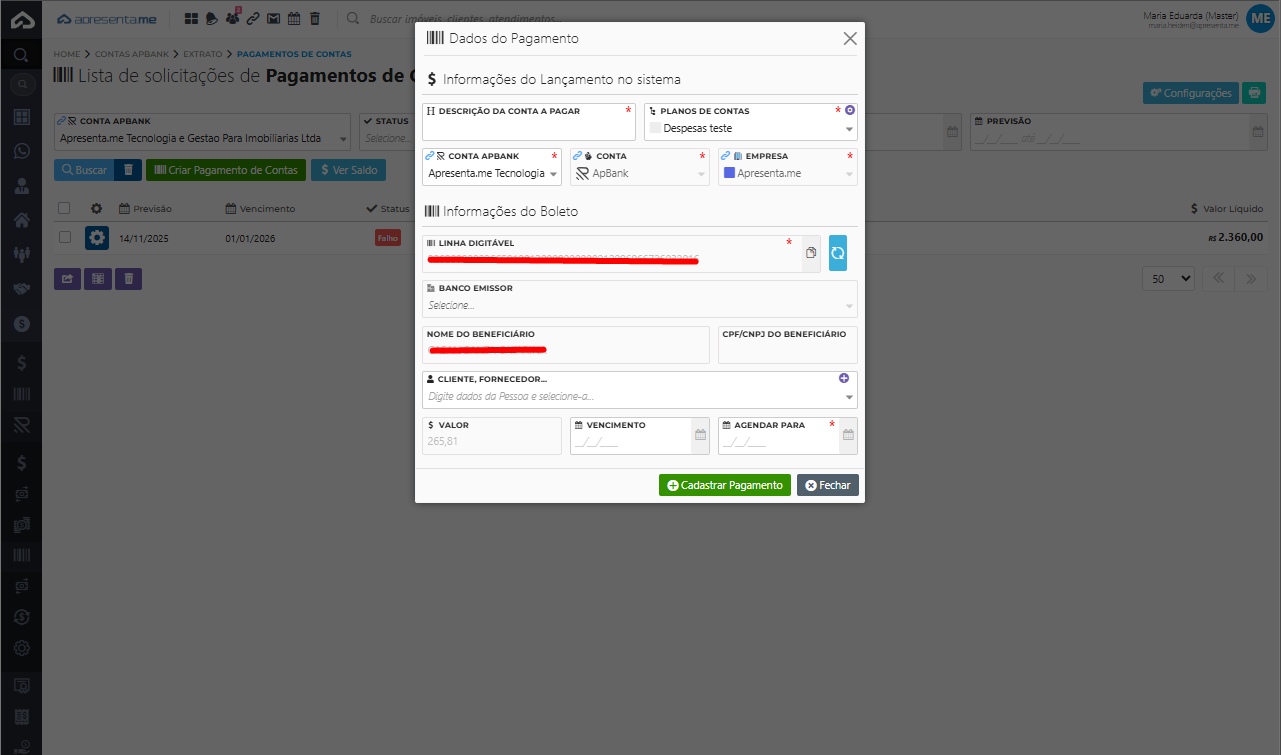This screenshot has height=755, width=1281.
Task: Open the Conta ApBank dropdown in dialog
Action: point(553,174)
